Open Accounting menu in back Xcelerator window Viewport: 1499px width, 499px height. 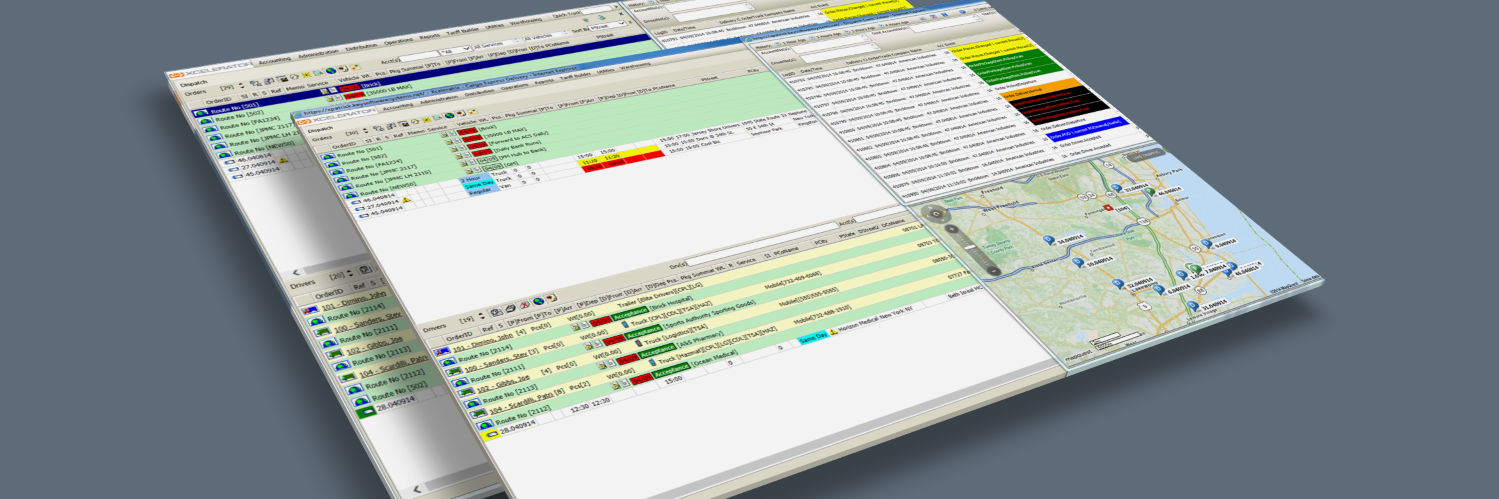point(275,60)
